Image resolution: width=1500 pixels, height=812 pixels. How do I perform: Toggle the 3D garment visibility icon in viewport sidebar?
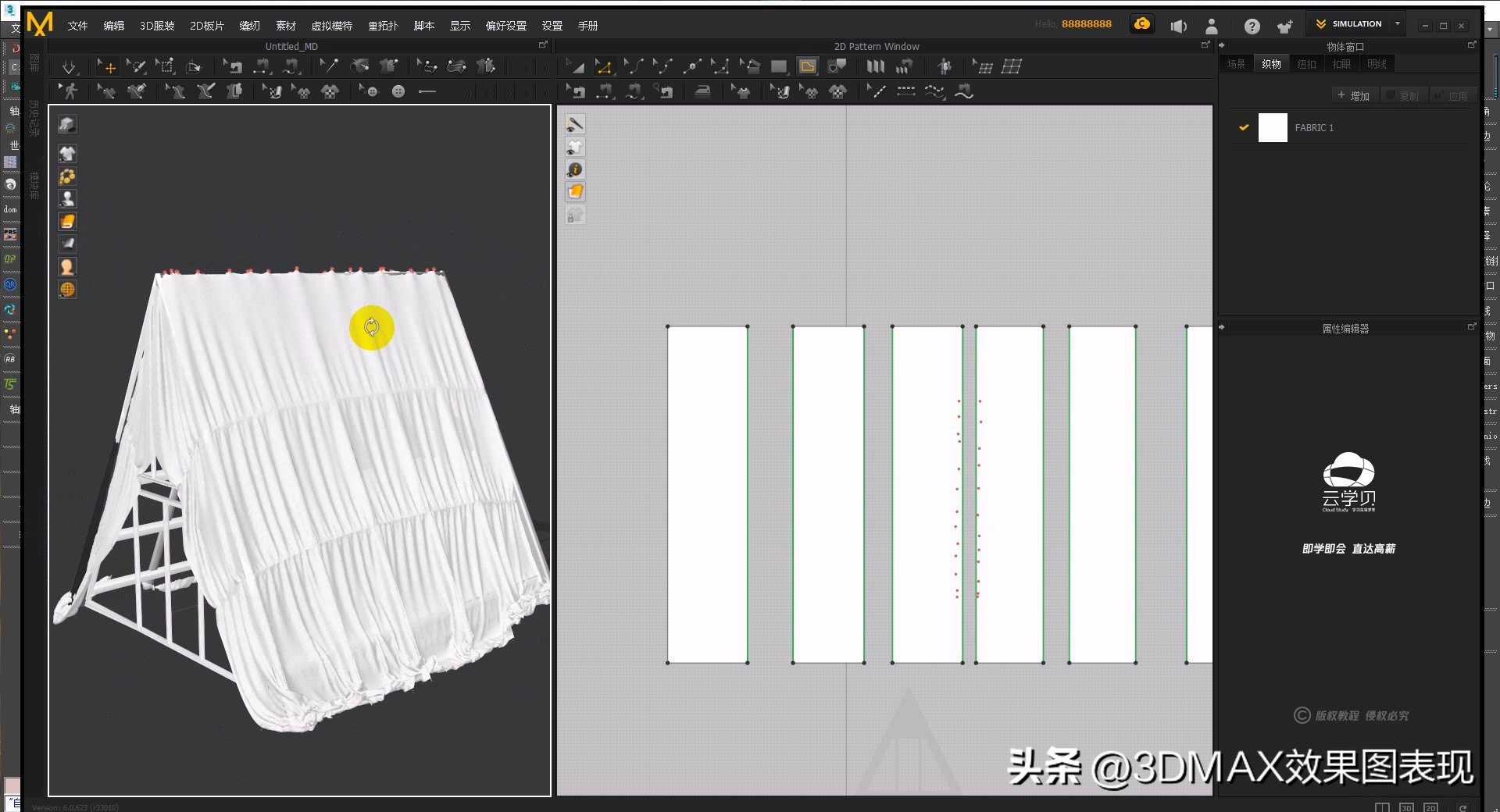[67, 154]
